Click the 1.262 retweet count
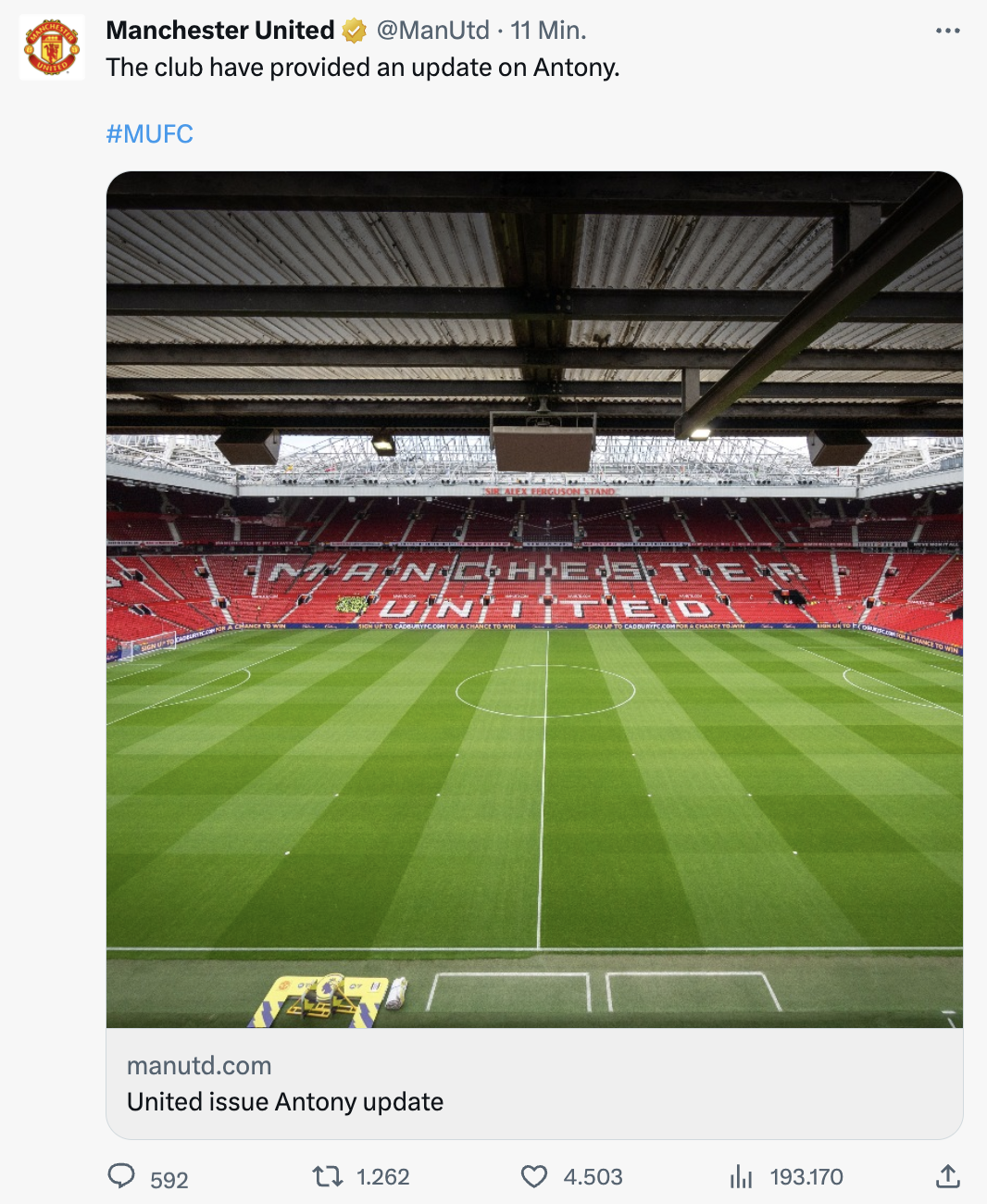 point(383,1177)
